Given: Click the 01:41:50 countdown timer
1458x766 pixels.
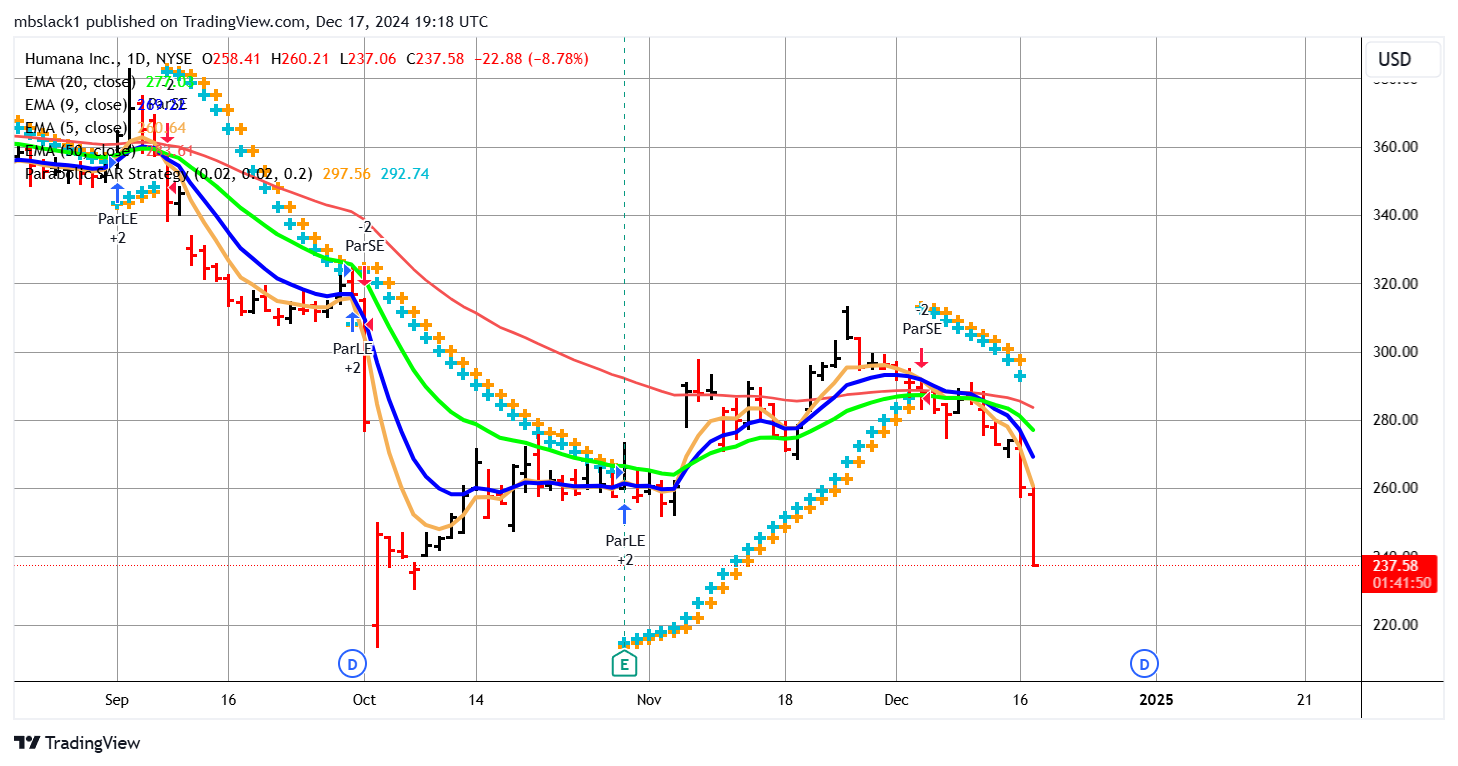Looking at the screenshot, I should pyautogui.click(x=1401, y=583).
